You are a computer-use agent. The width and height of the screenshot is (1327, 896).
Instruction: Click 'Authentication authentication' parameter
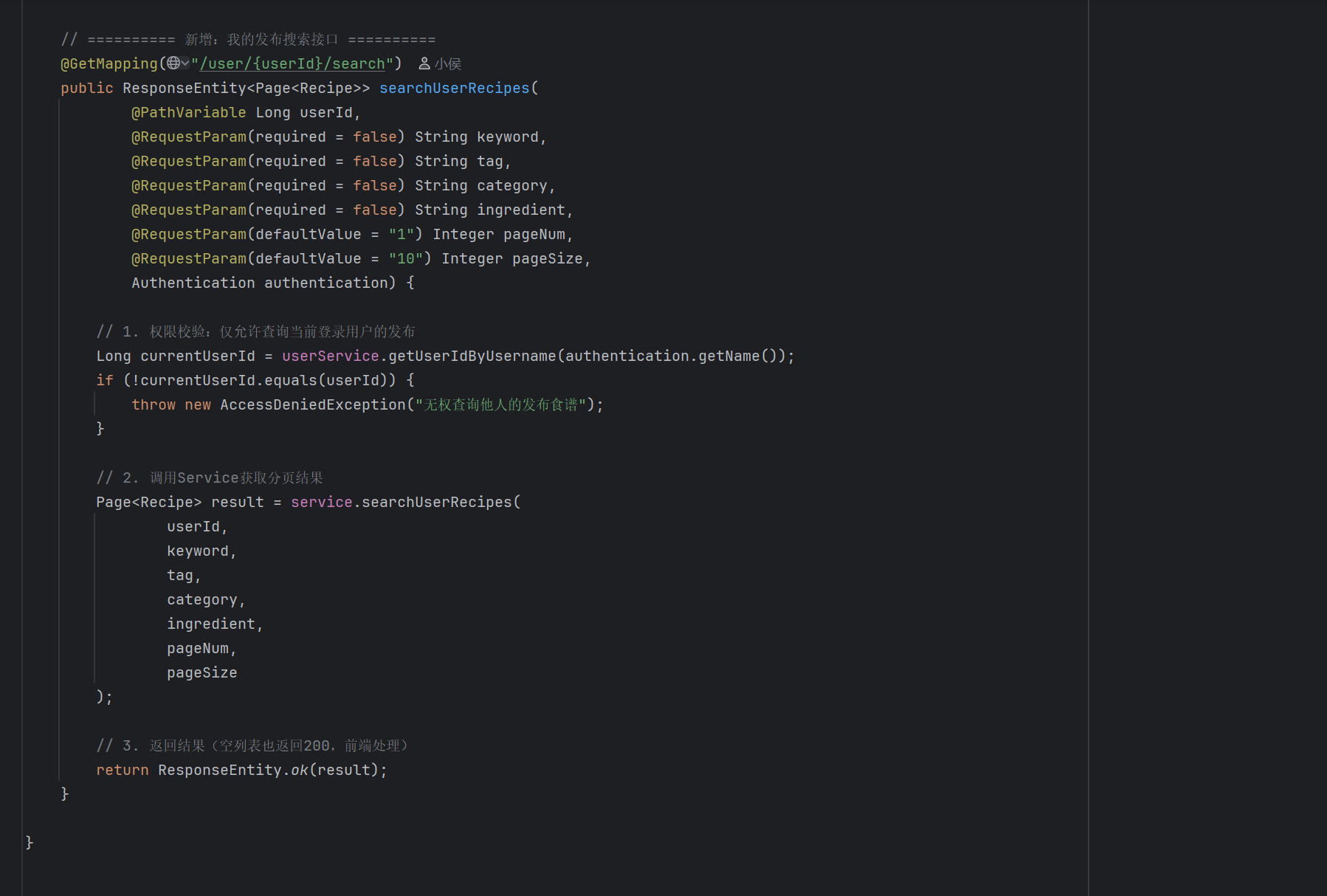coord(260,283)
